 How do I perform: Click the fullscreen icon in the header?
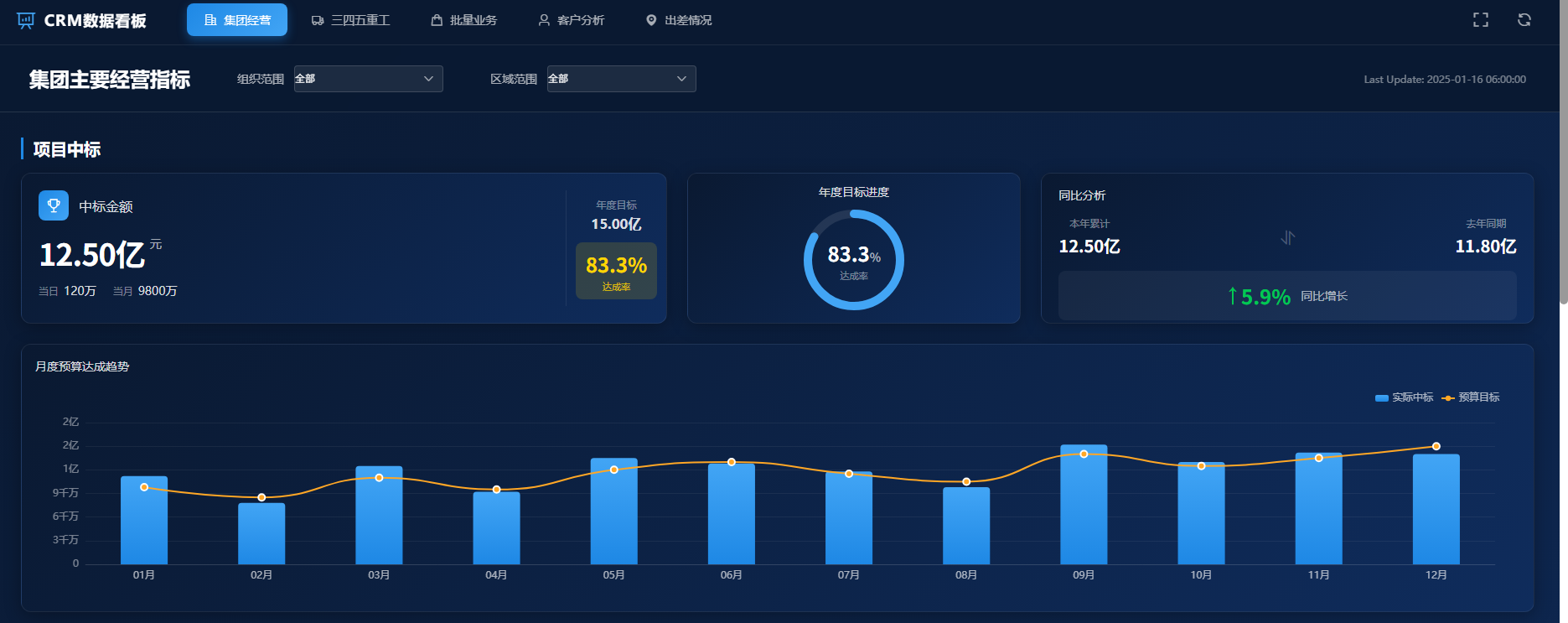(1480, 20)
